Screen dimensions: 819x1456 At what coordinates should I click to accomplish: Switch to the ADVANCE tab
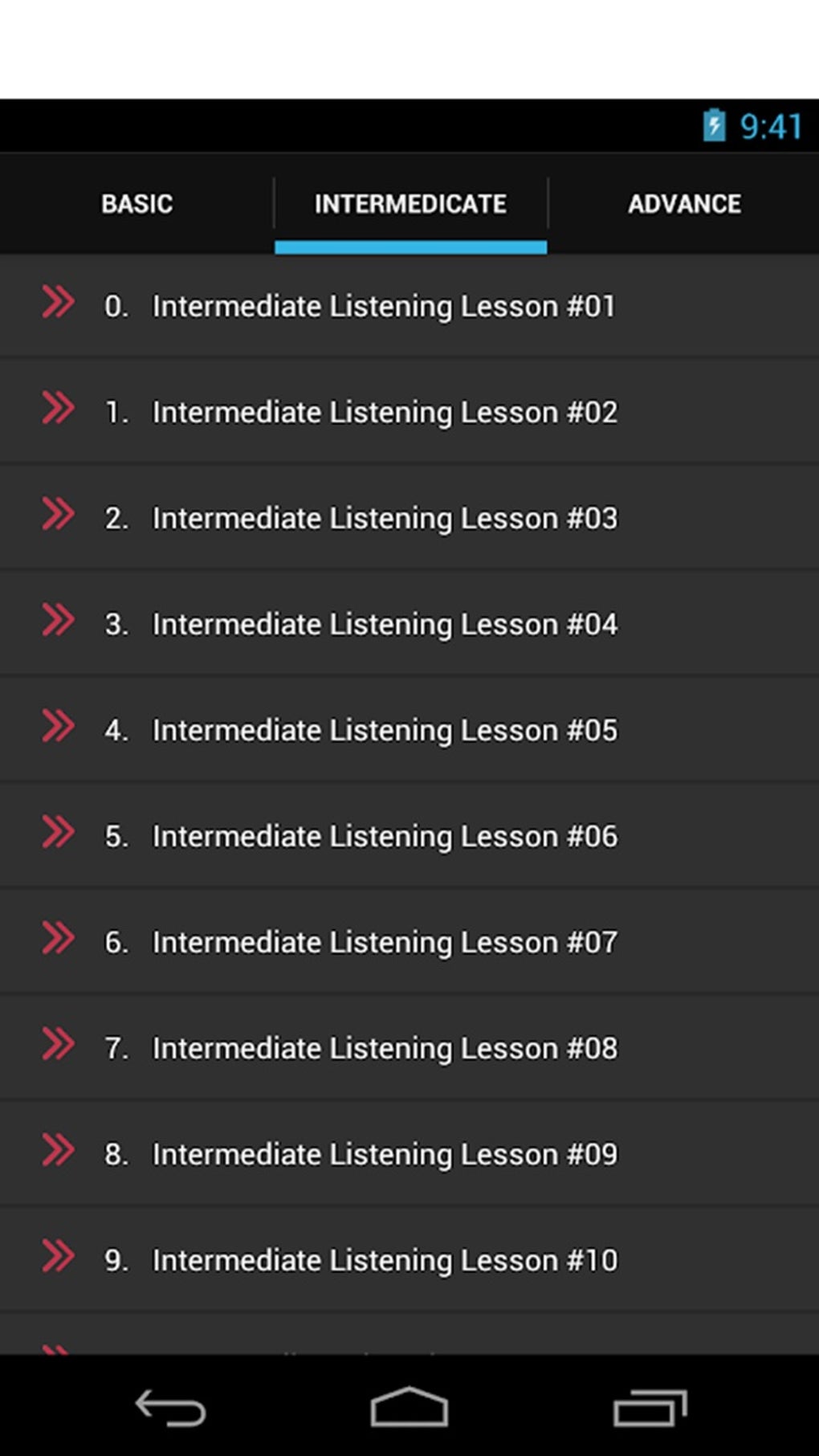(684, 204)
